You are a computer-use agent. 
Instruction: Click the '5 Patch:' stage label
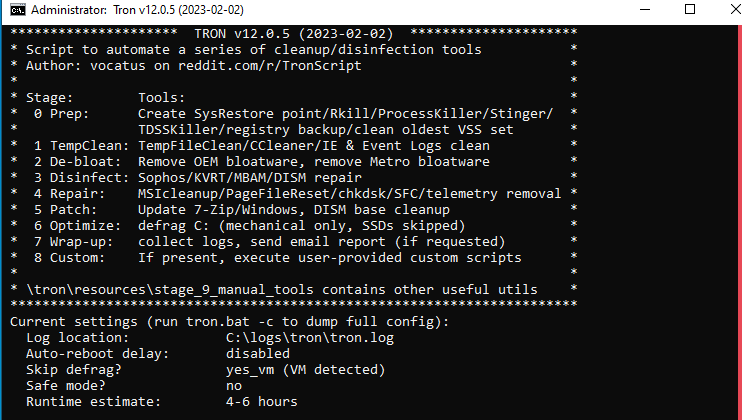(x=65, y=210)
